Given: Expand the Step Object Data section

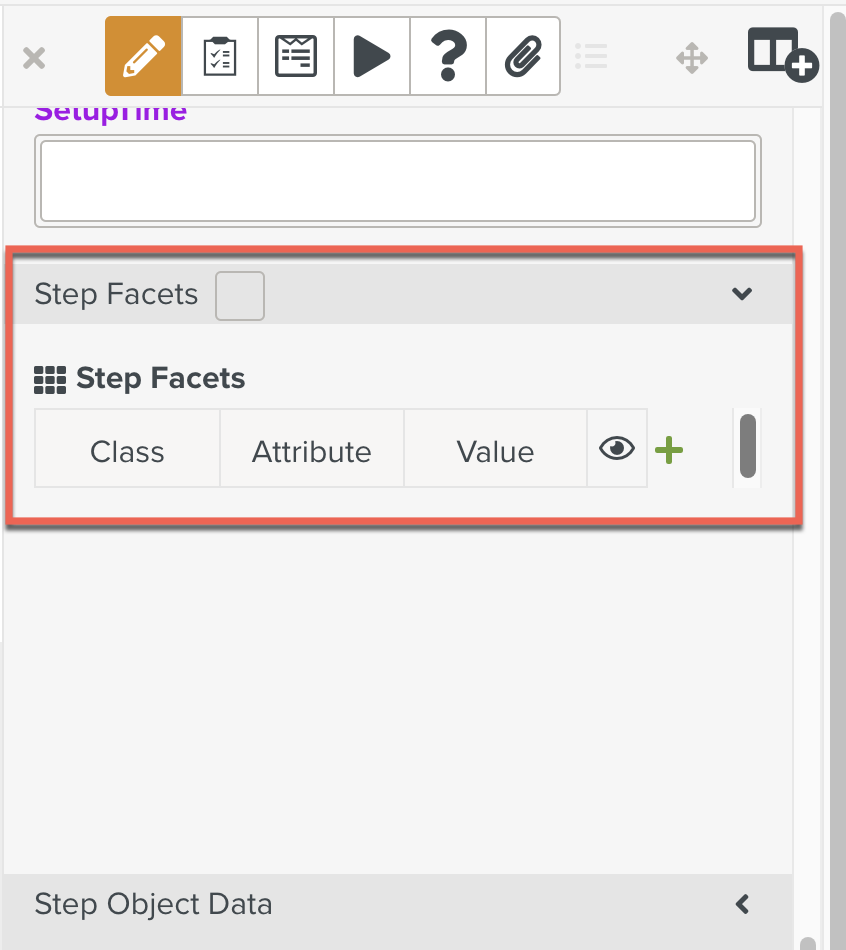Looking at the screenshot, I should [x=742, y=905].
